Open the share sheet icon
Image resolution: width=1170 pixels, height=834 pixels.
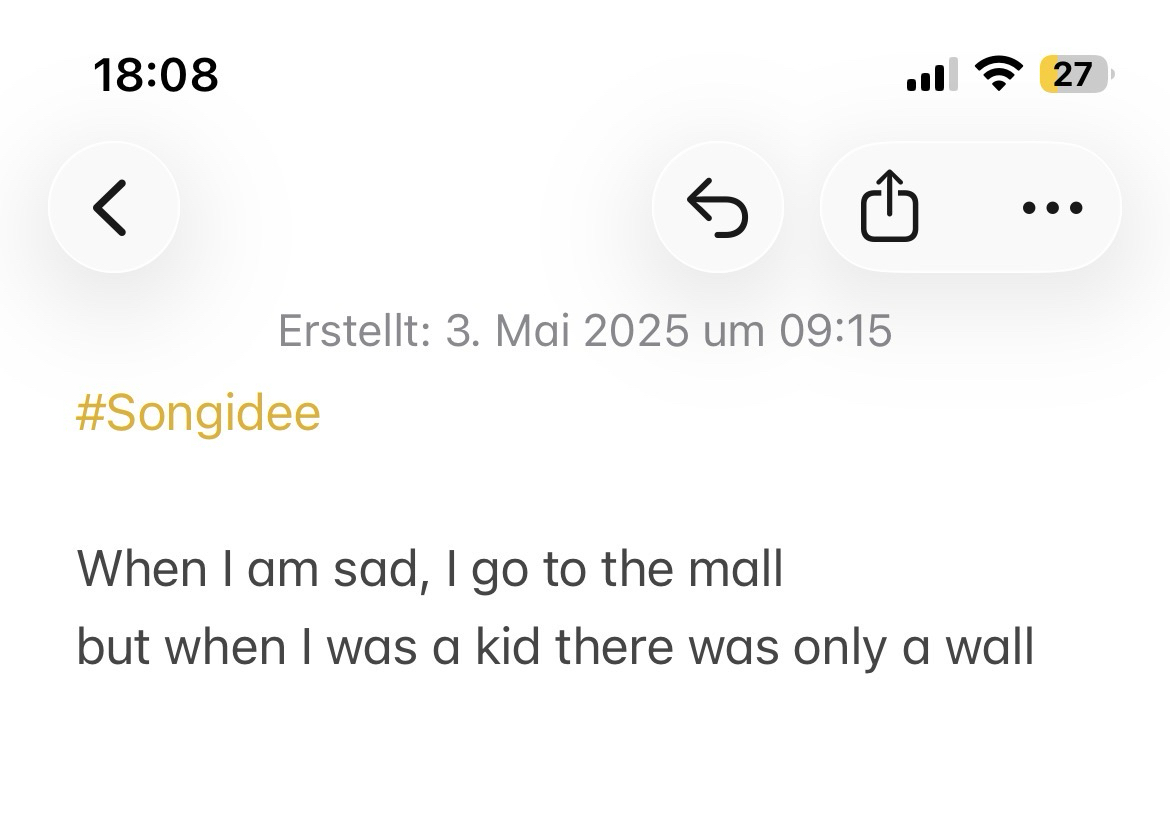(889, 207)
